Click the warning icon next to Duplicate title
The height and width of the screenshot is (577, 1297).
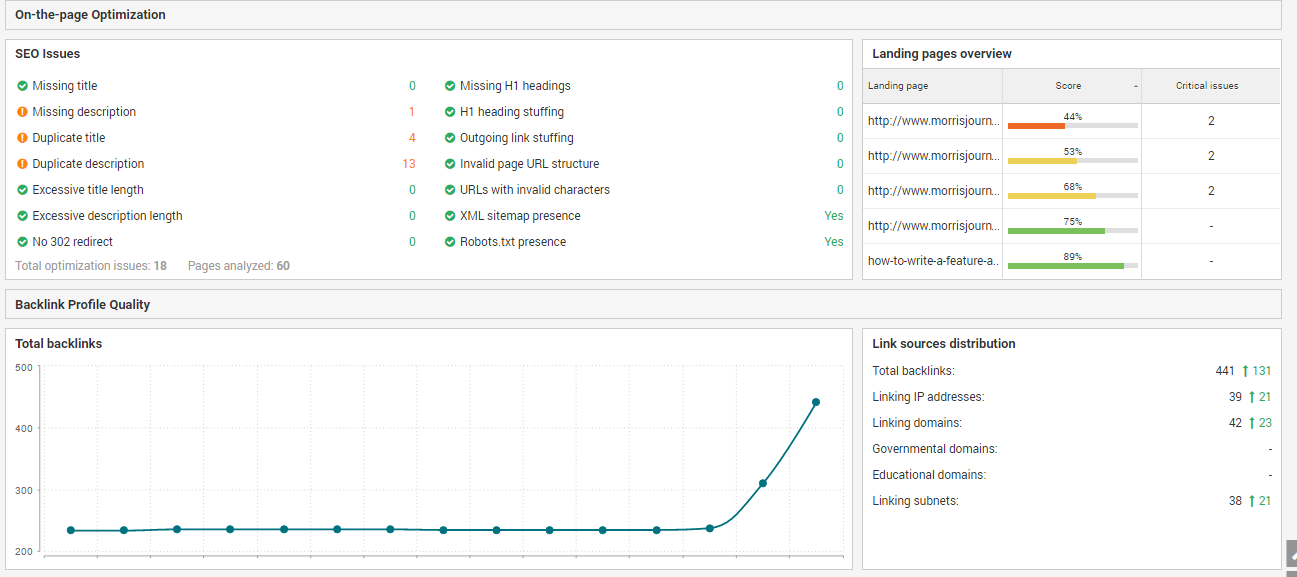pyautogui.click(x=22, y=138)
